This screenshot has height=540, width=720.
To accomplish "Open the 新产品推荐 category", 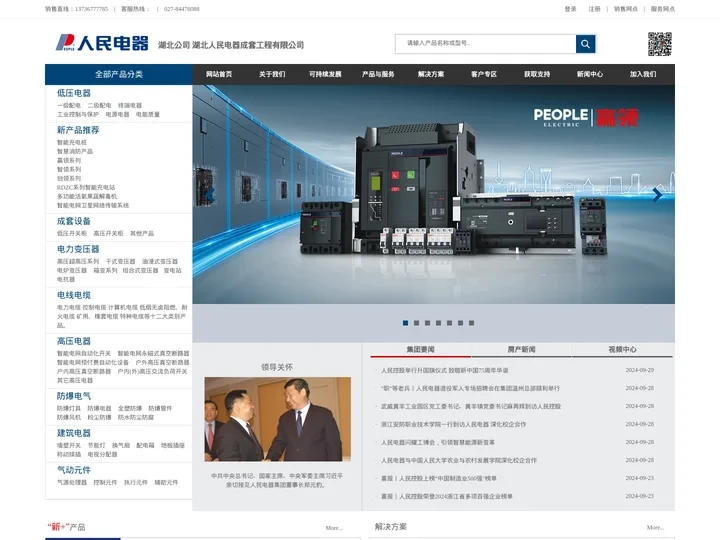I will 78,130.
